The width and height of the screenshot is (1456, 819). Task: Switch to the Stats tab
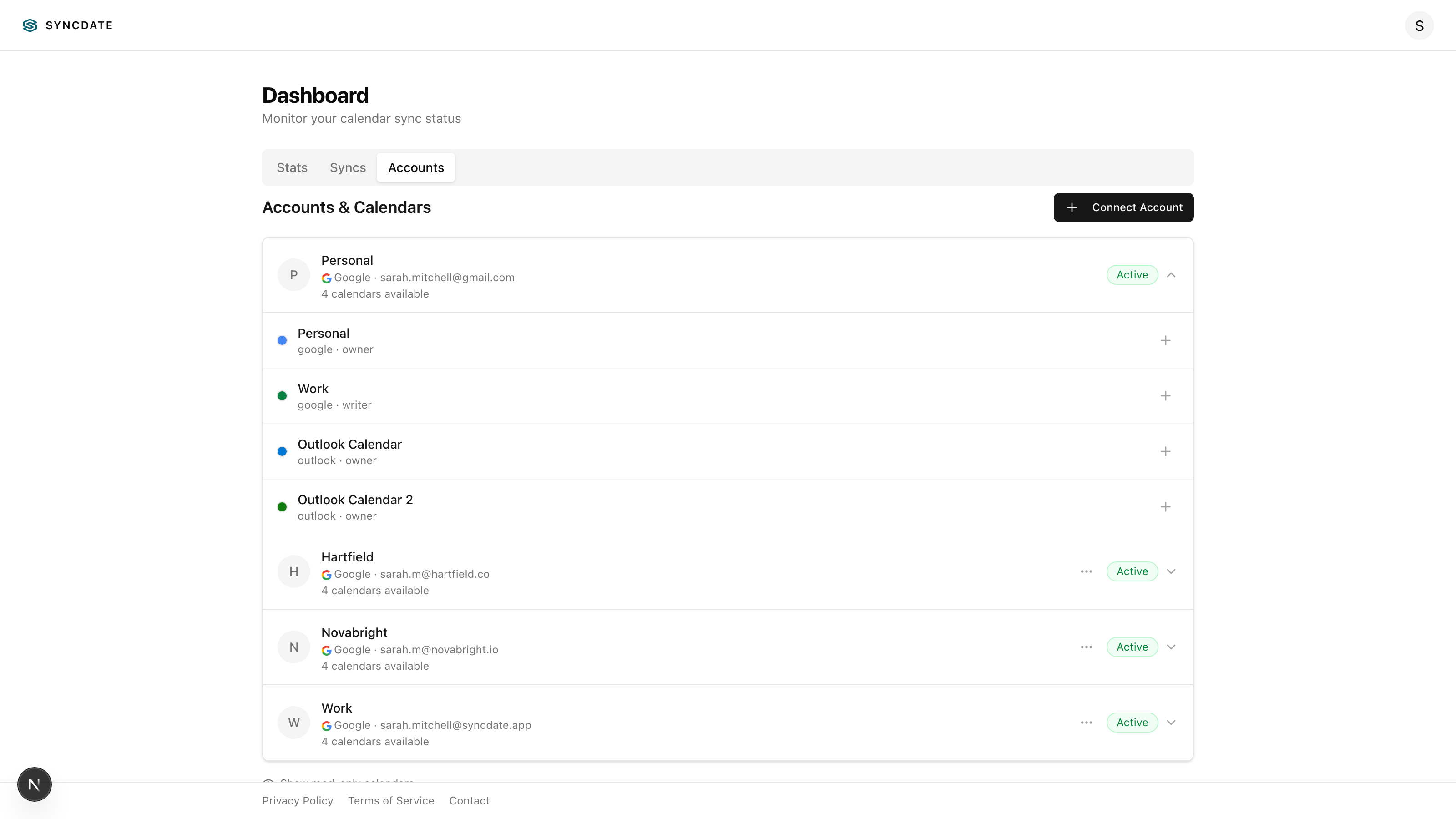pos(292,167)
